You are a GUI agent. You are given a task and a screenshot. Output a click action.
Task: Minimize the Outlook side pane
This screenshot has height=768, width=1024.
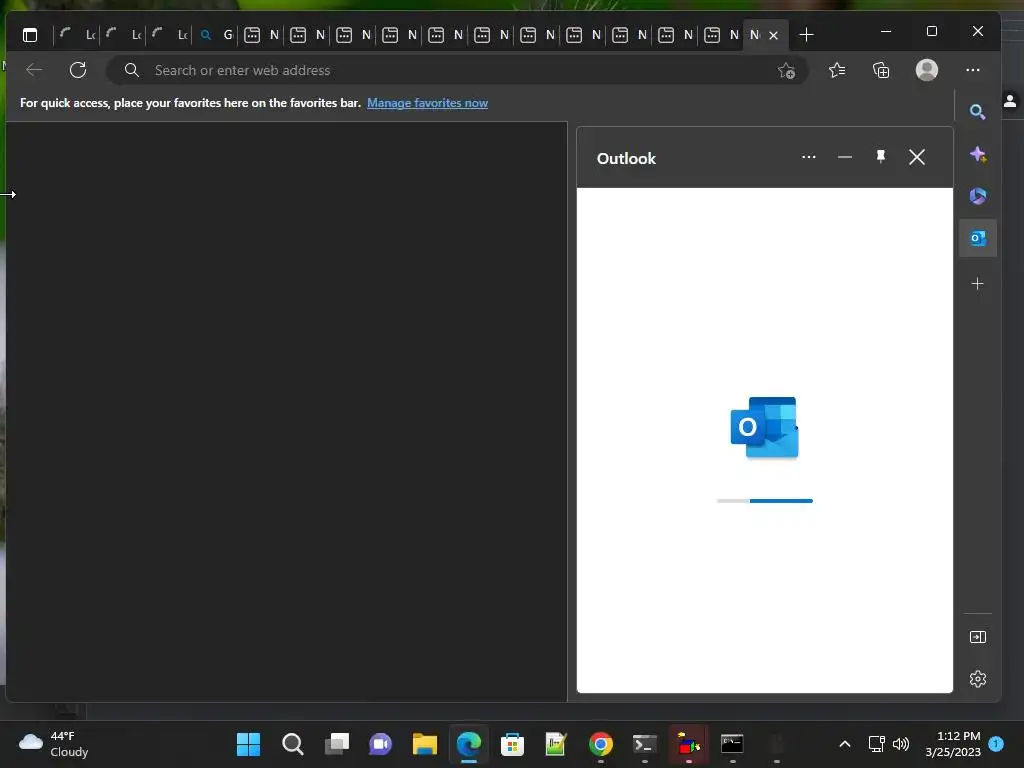click(844, 157)
